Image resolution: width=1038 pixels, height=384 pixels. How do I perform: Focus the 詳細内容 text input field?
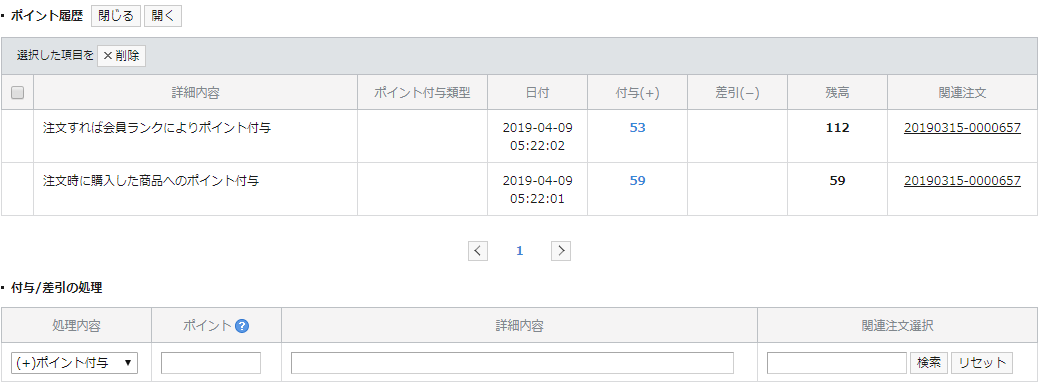point(512,363)
